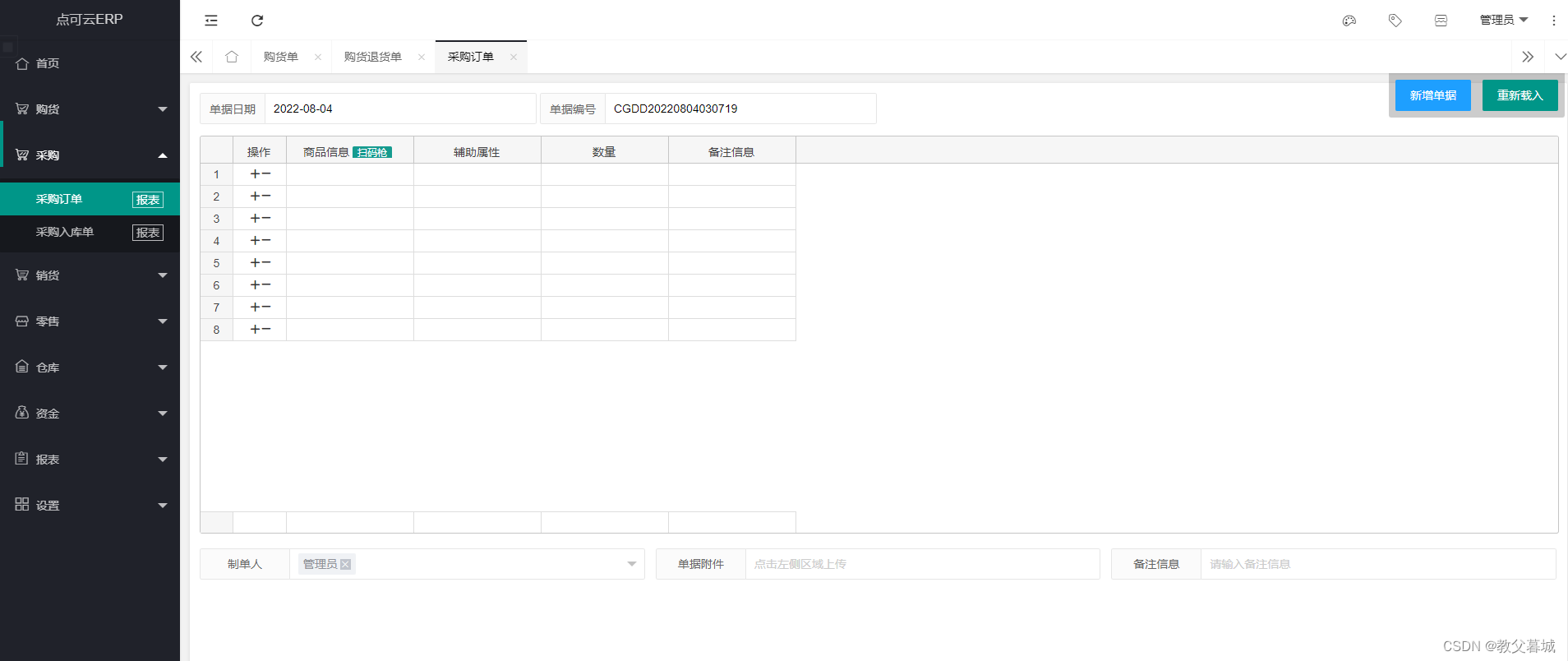Click the remove row minus in row 8

(266, 330)
